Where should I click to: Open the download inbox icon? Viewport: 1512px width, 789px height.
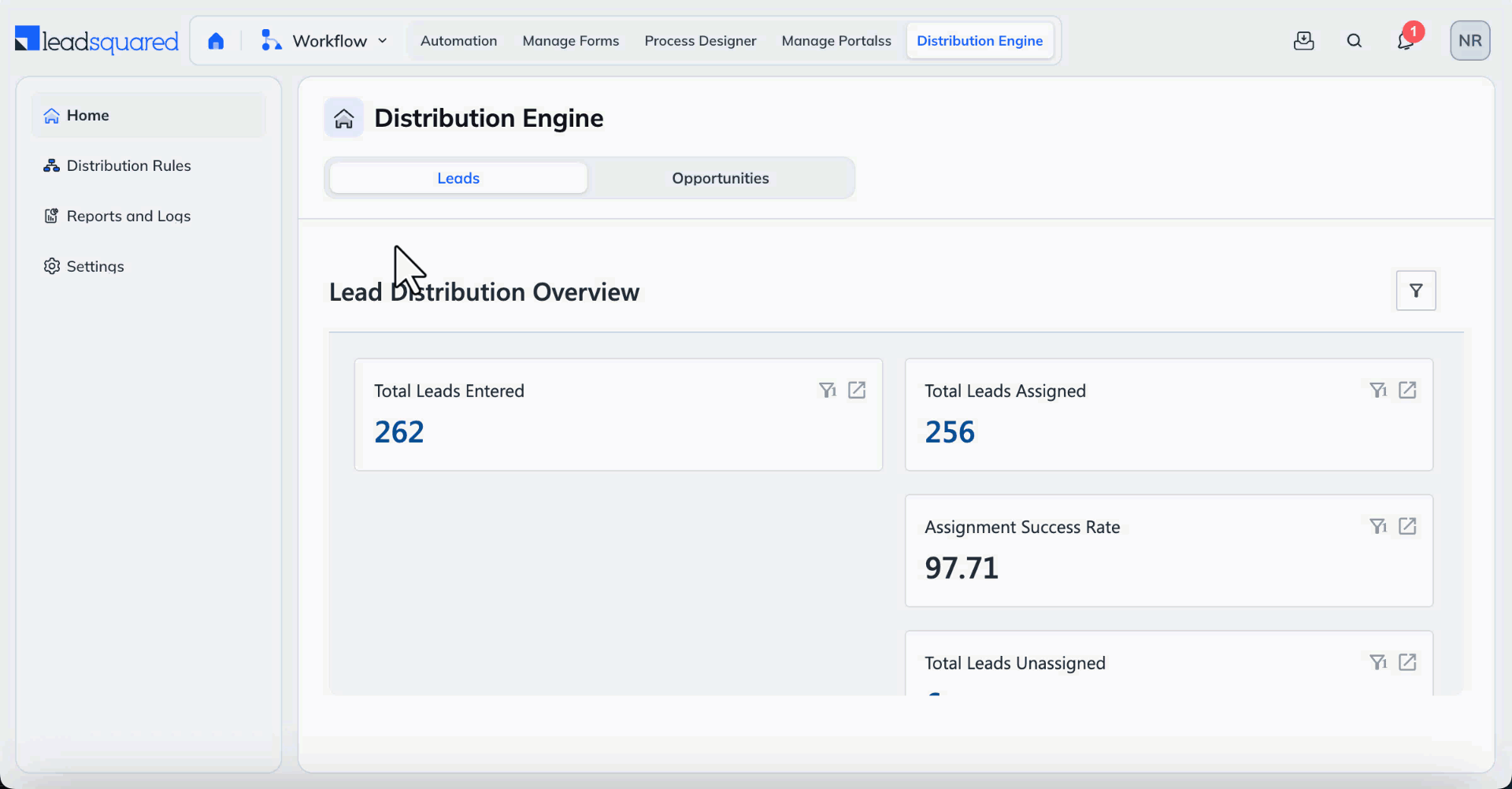1303,41
